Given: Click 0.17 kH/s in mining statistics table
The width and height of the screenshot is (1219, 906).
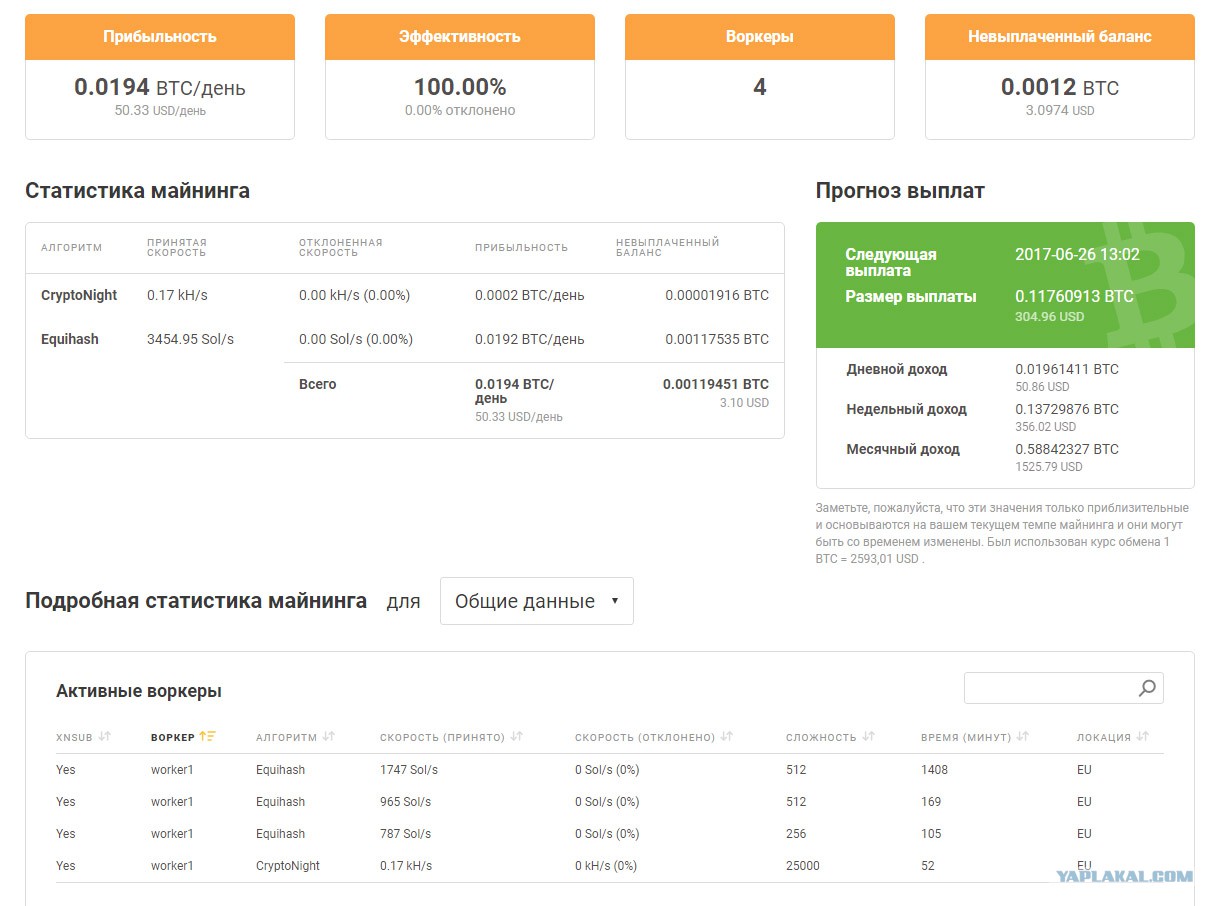Looking at the screenshot, I should (x=177, y=295).
